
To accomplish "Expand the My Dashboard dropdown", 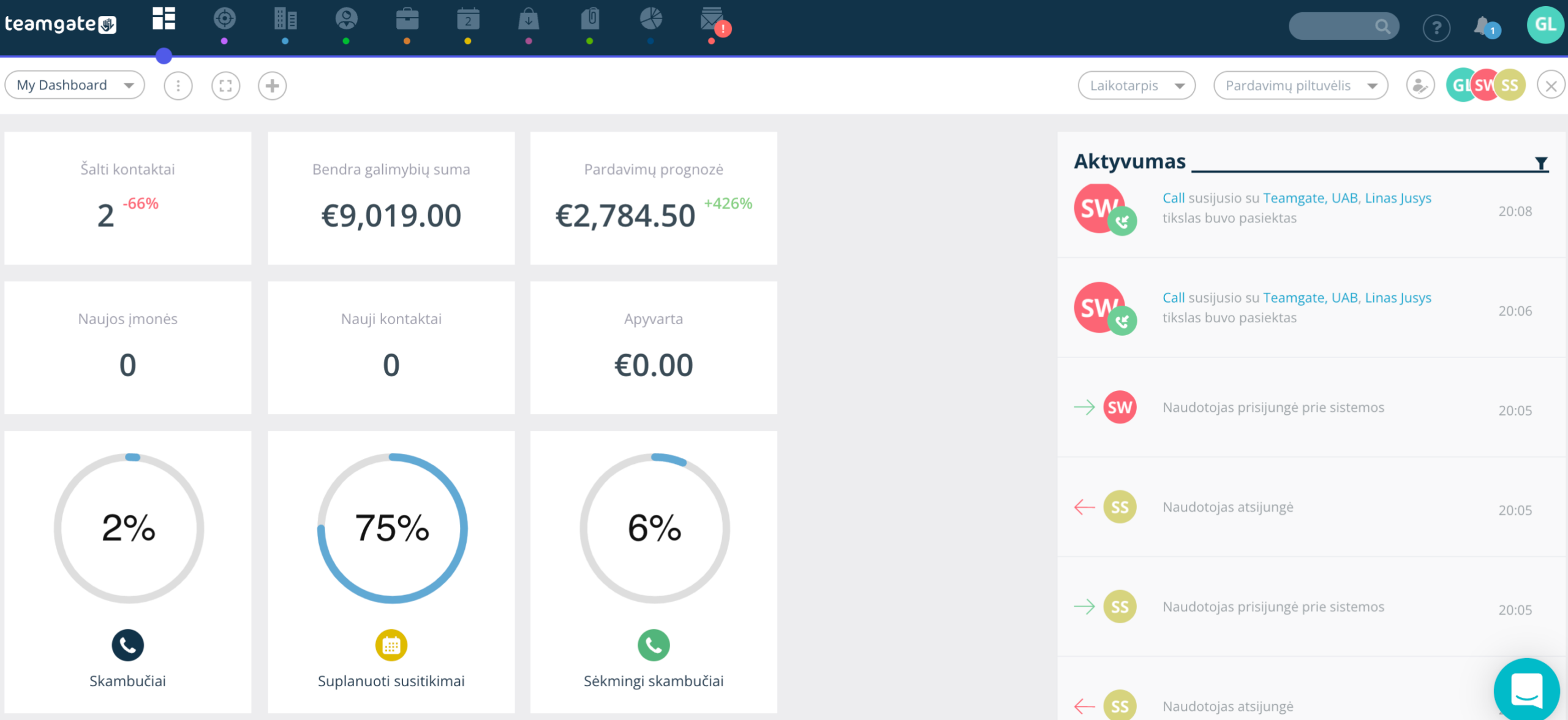I will pos(75,85).
